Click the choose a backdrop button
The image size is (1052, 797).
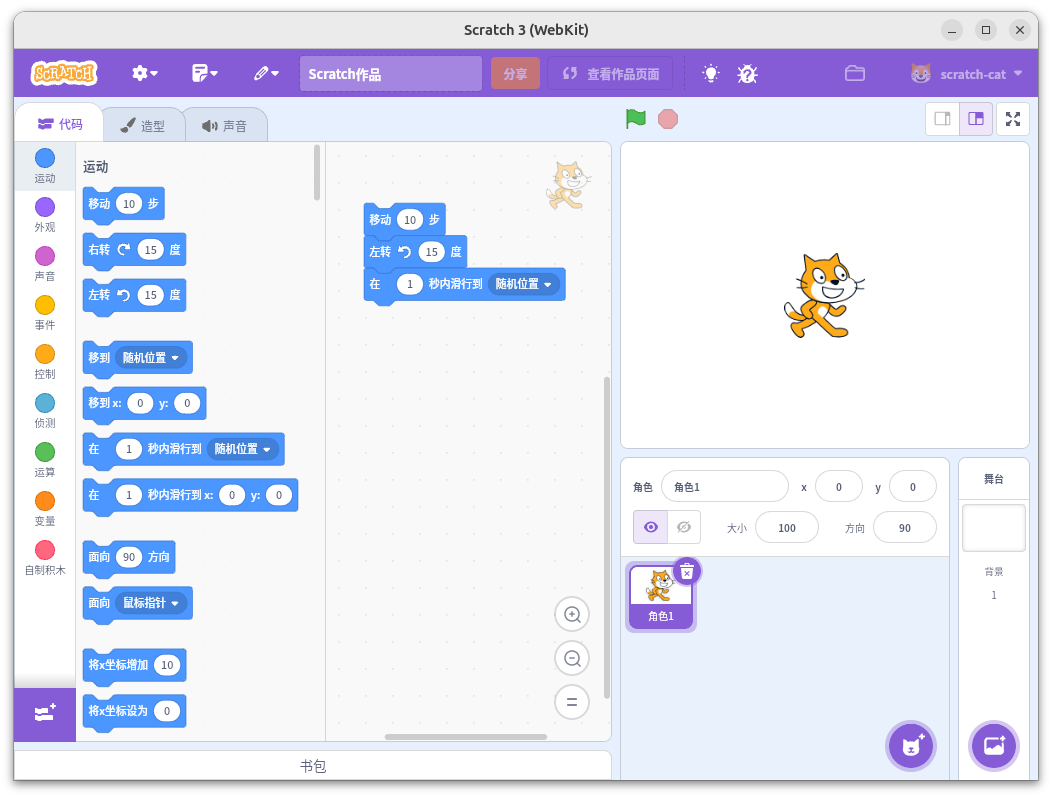[994, 746]
